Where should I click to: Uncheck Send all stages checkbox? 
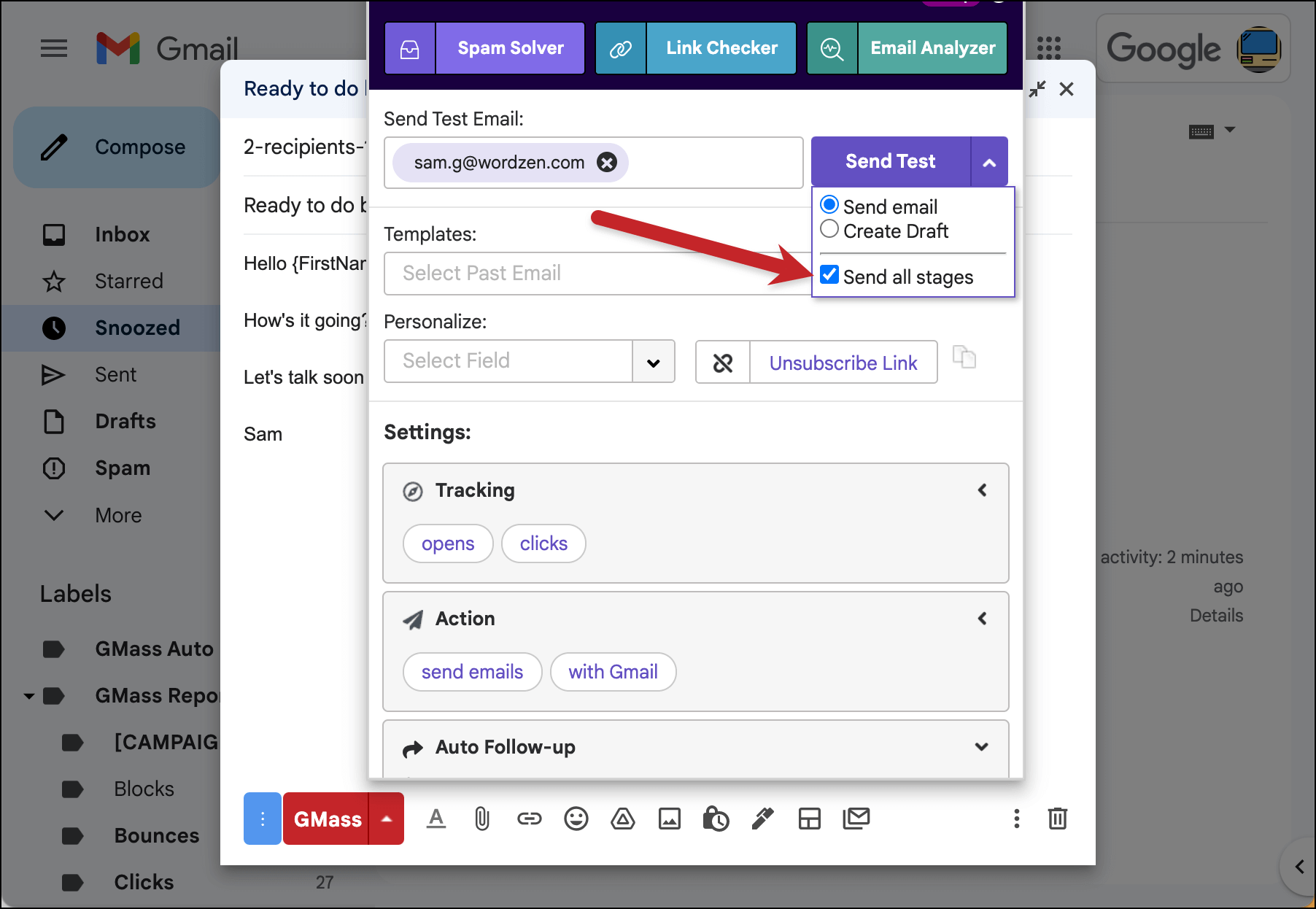click(x=829, y=275)
